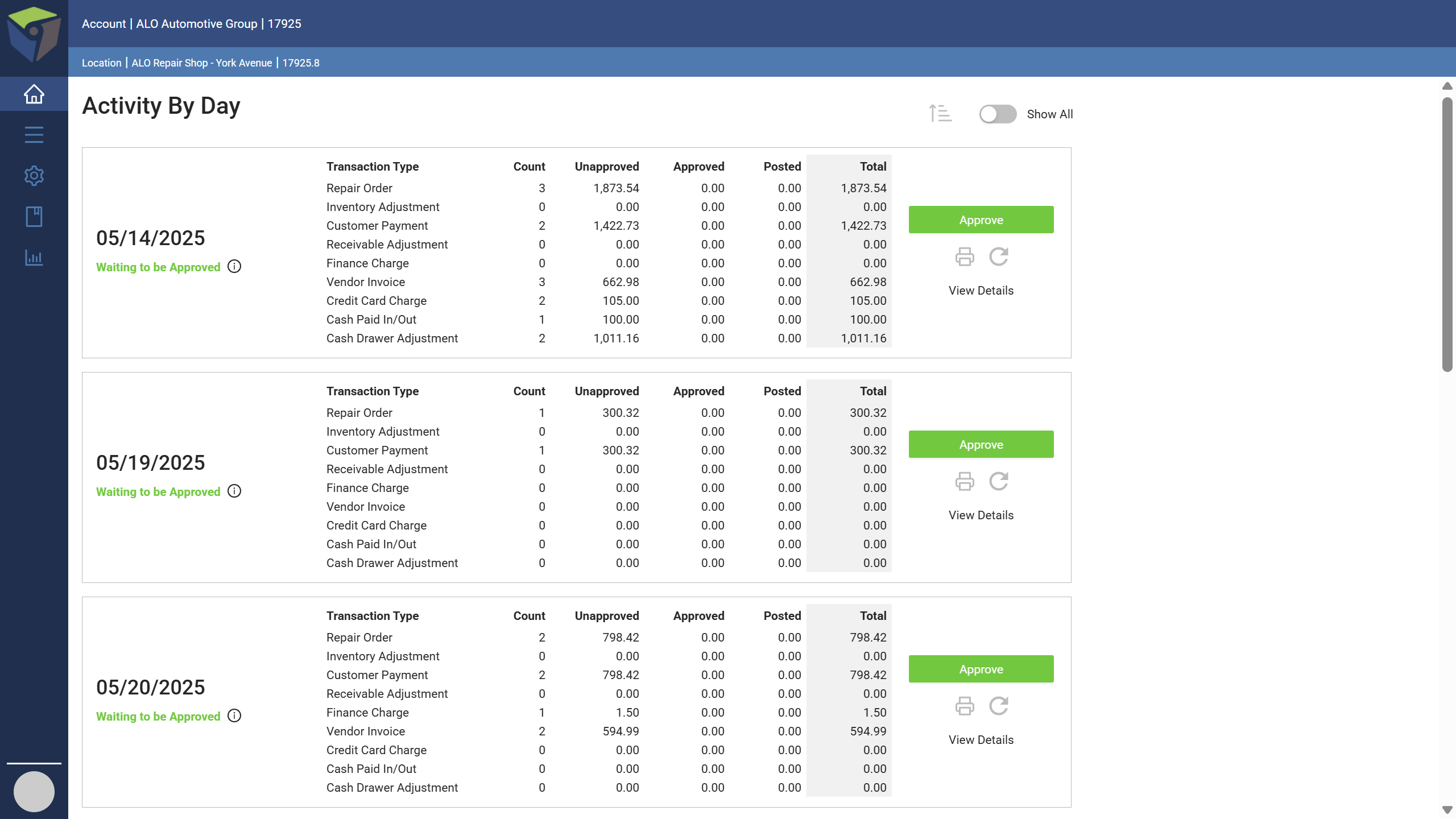Click info icon beside 05/19/2025 status

tap(234, 491)
